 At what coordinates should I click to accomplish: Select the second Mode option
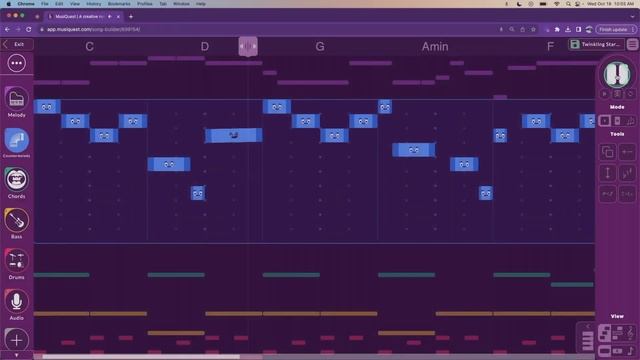[618, 121]
